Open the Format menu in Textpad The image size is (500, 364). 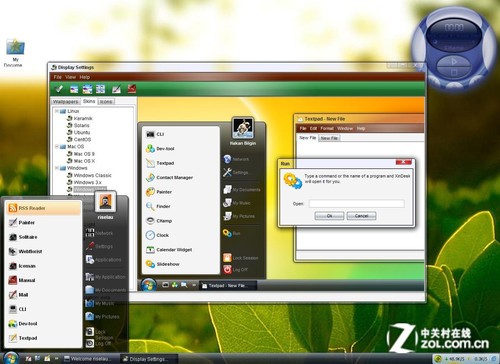coord(327,128)
